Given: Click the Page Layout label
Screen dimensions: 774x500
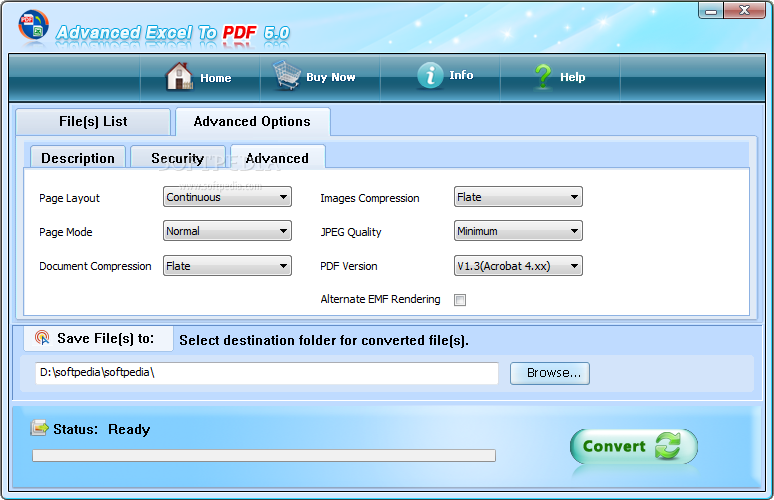Looking at the screenshot, I should coord(69,198).
